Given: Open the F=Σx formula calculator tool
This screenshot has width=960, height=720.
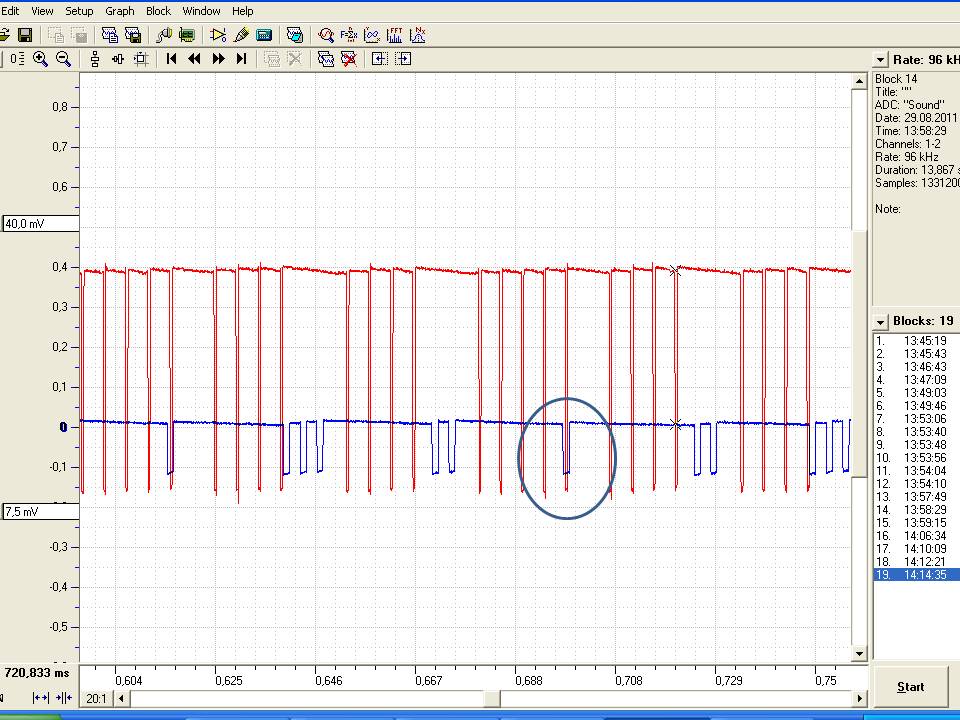Looking at the screenshot, I should [x=348, y=35].
